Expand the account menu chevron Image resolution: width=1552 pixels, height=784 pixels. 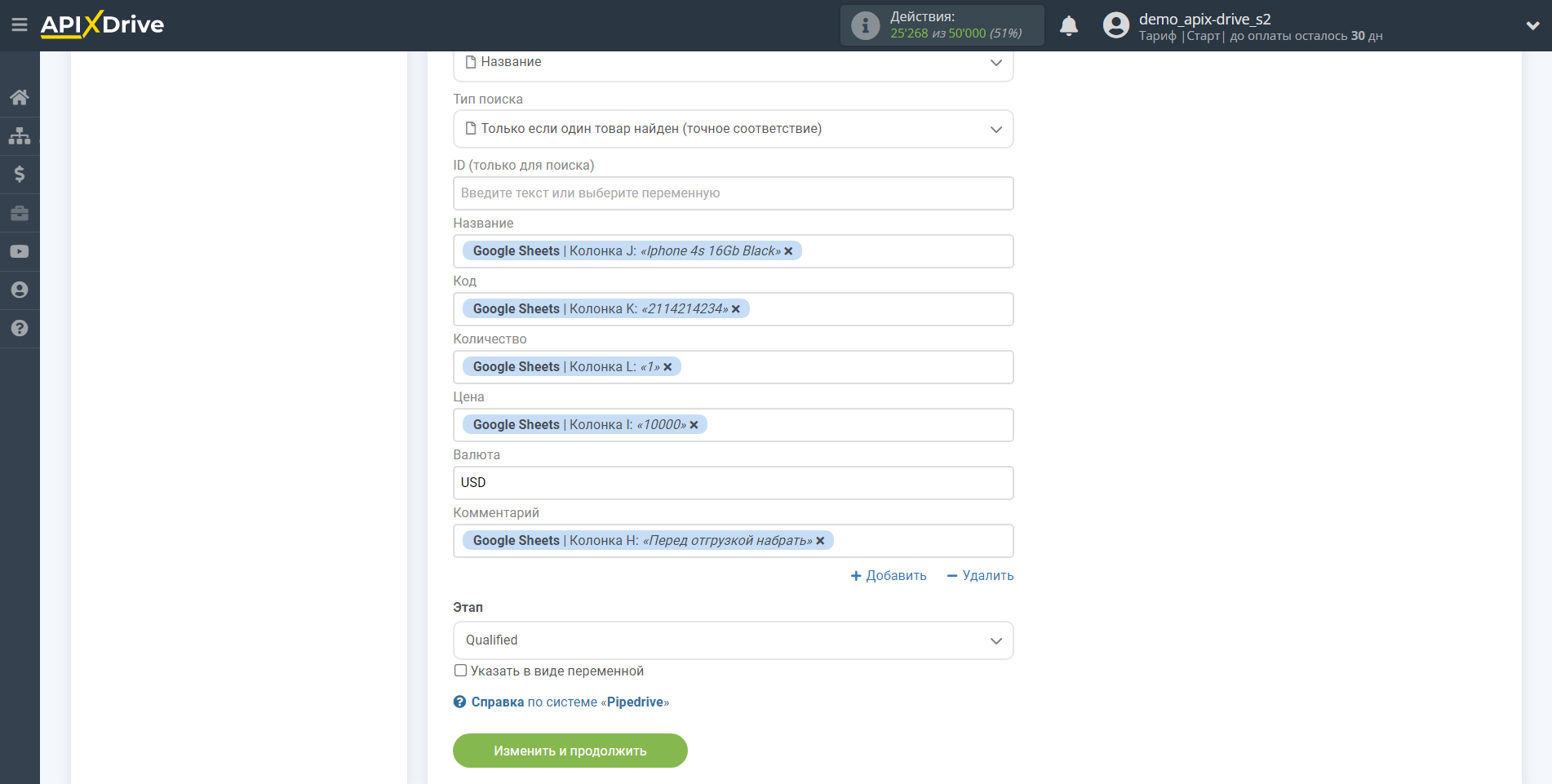tap(1532, 25)
